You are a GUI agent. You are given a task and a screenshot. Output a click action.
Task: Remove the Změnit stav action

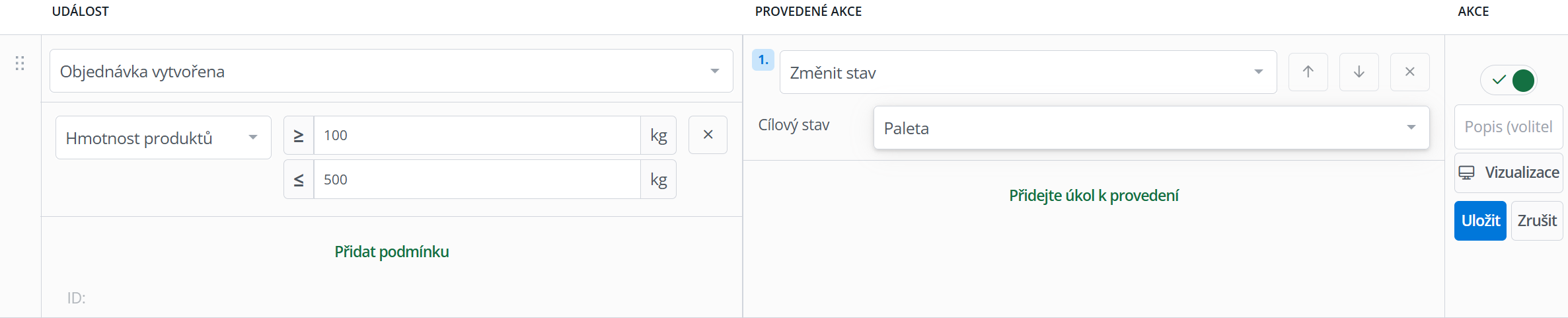coord(1409,72)
